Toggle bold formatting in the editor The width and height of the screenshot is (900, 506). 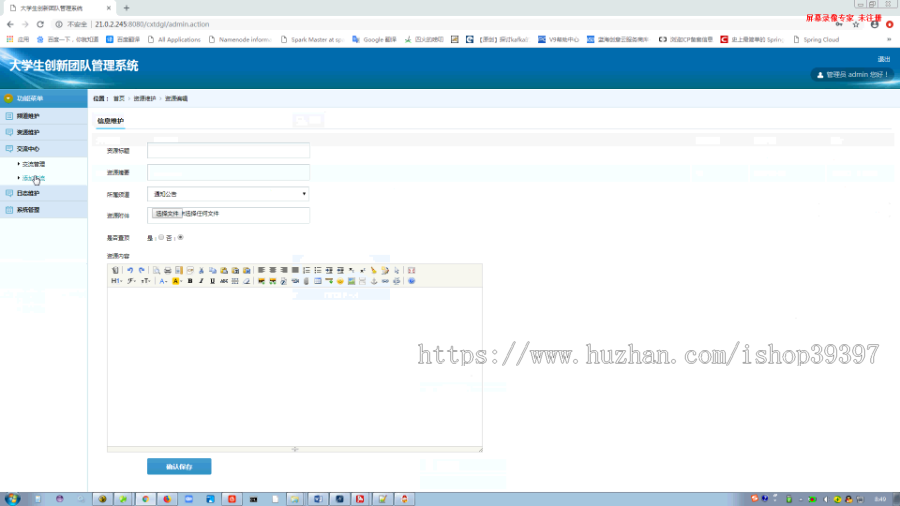(190, 281)
